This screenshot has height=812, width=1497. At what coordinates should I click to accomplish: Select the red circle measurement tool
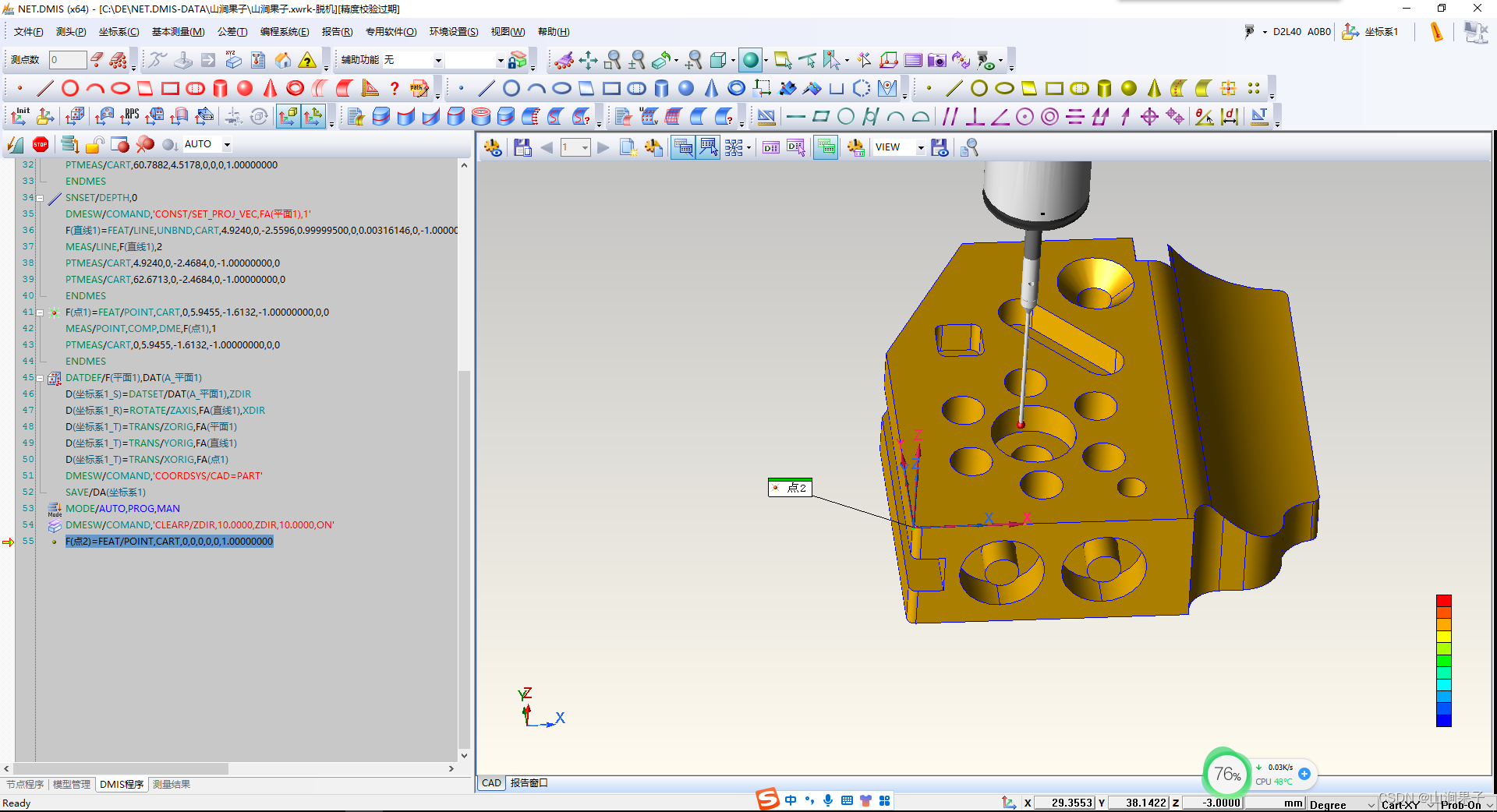pos(70,88)
